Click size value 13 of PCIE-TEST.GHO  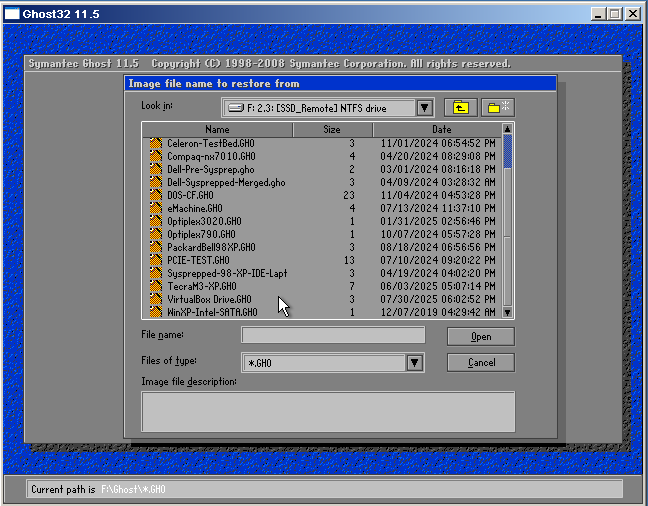(349, 260)
